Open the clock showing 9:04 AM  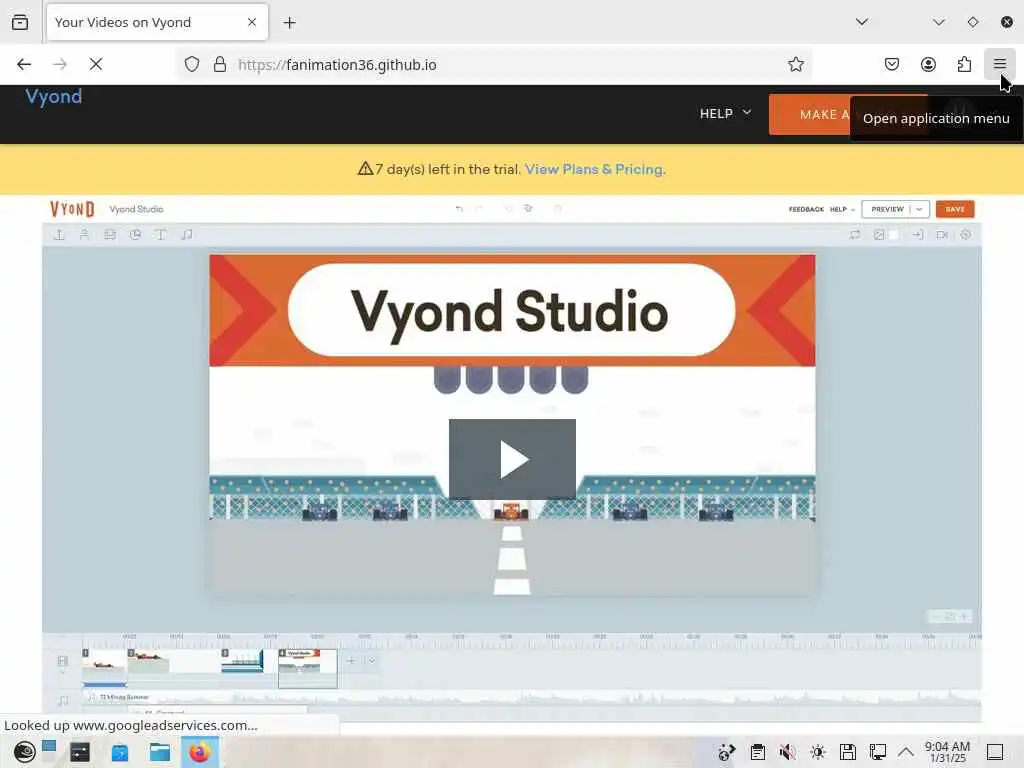coord(947,752)
